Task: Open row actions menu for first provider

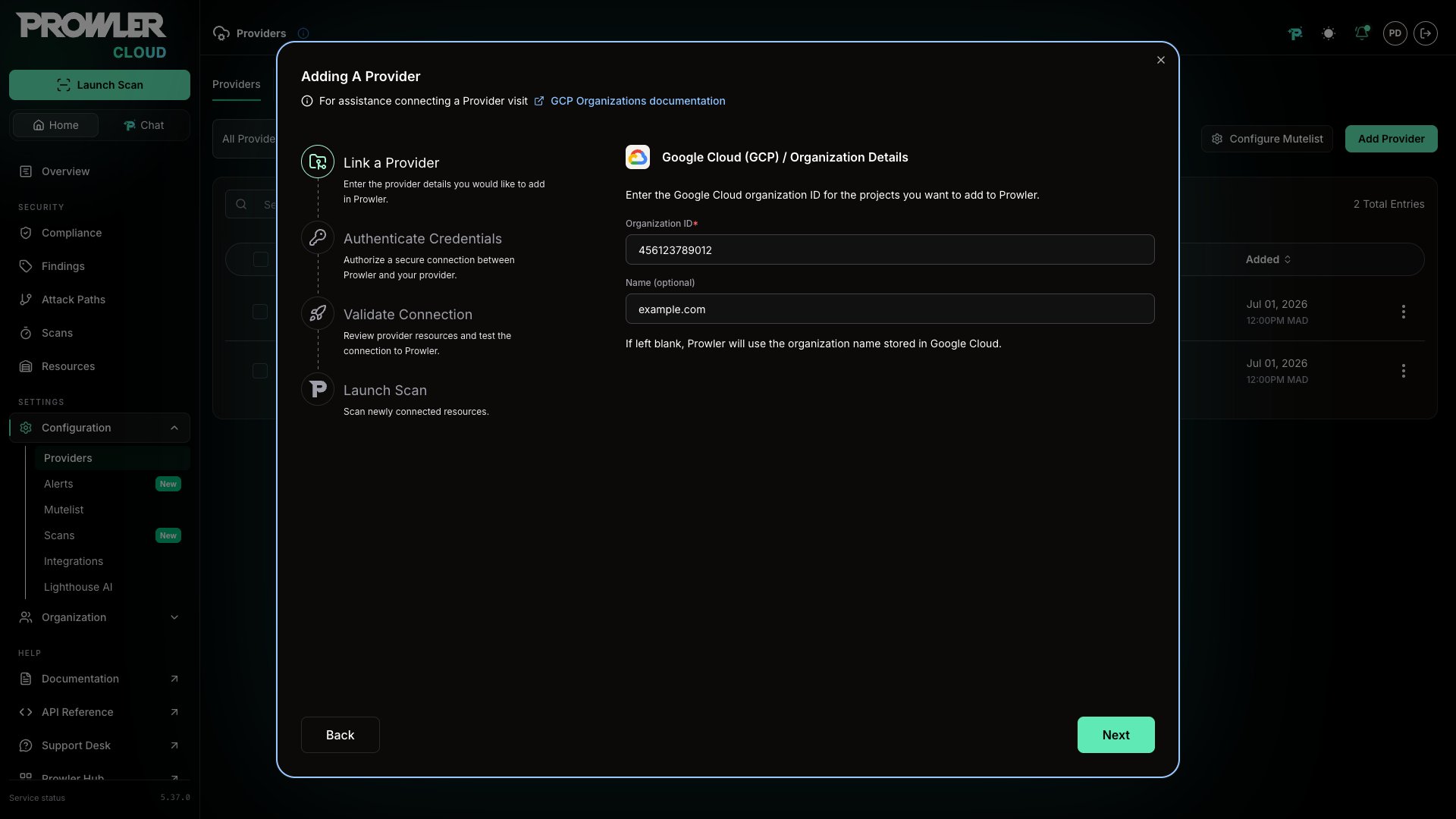Action: (x=1404, y=312)
